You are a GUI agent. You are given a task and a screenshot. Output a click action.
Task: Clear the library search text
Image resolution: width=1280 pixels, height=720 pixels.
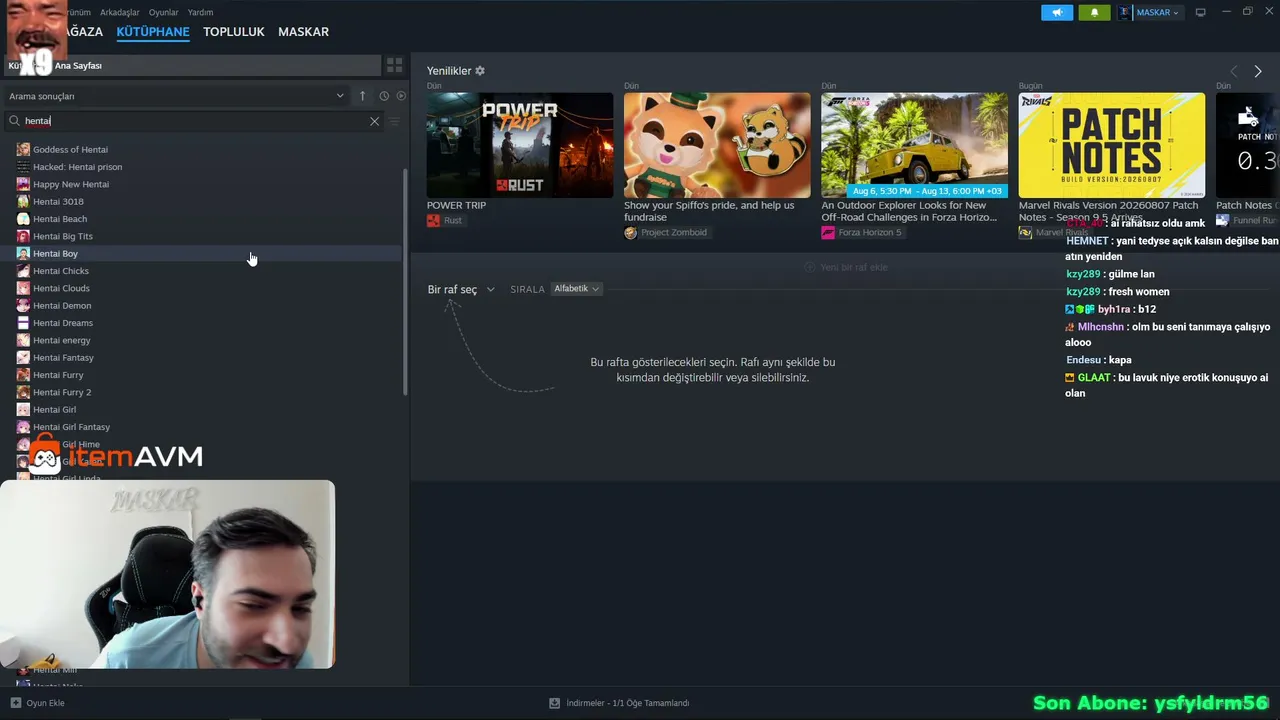pyautogui.click(x=375, y=121)
